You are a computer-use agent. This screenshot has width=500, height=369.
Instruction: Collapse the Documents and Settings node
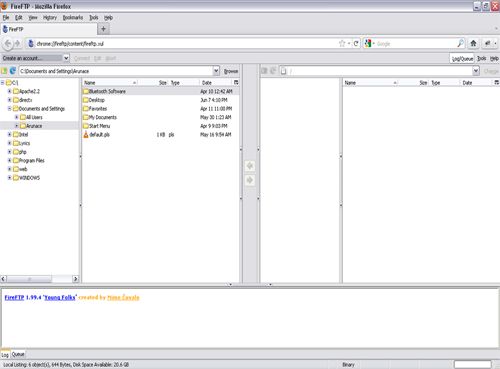(10, 108)
